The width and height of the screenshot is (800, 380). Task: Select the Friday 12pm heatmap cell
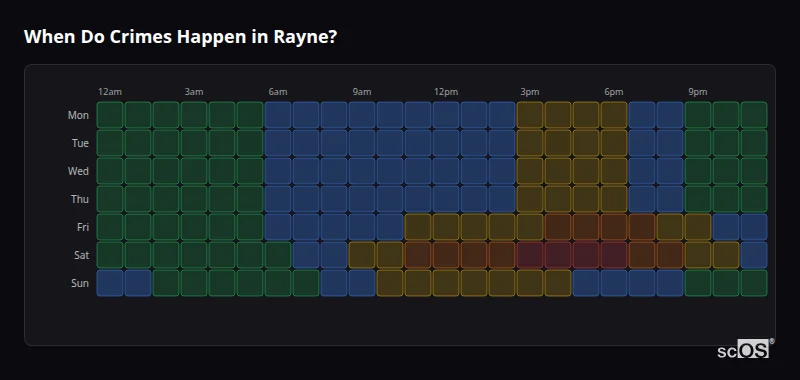[x=446, y=227]
